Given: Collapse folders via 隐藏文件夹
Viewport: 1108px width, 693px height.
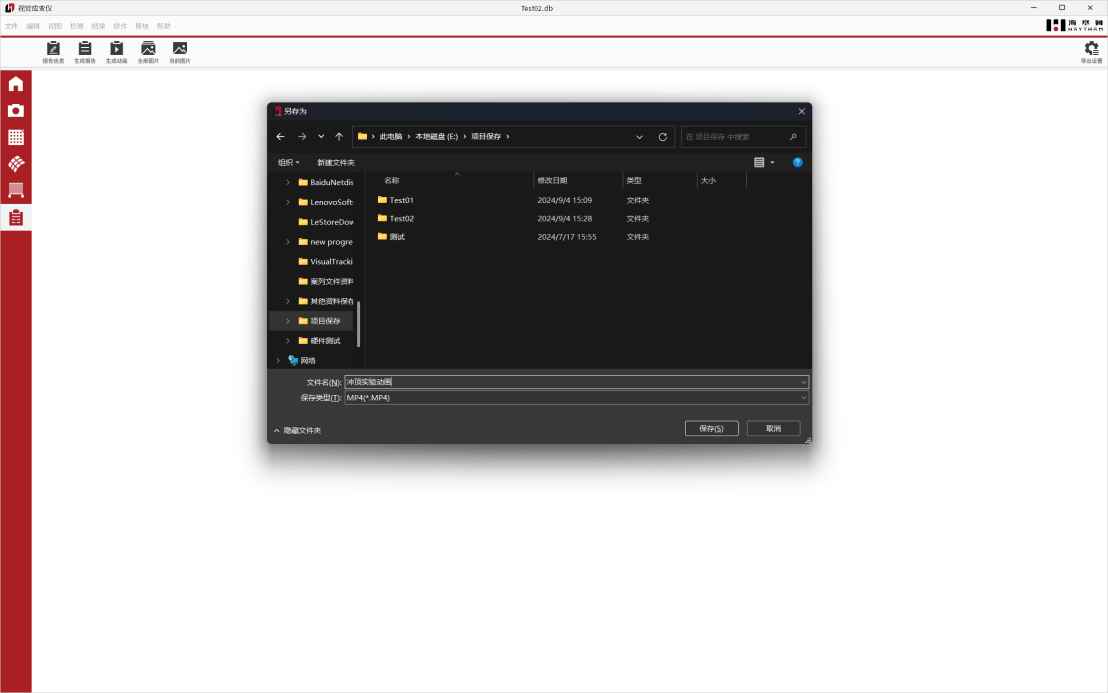Looking at the screenshot, I should pyautogui.click(x=297, y=430).
